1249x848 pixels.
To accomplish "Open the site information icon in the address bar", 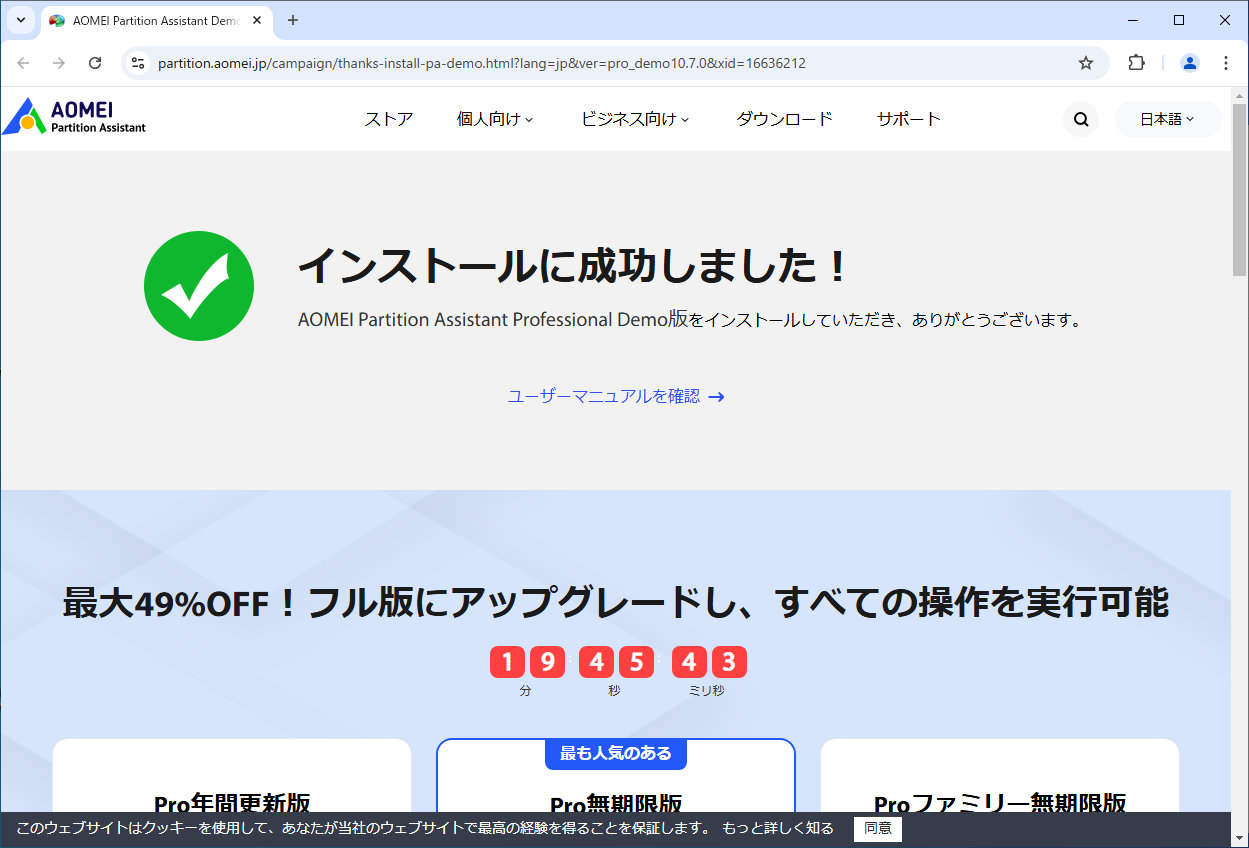I will (x=137, y=62).
